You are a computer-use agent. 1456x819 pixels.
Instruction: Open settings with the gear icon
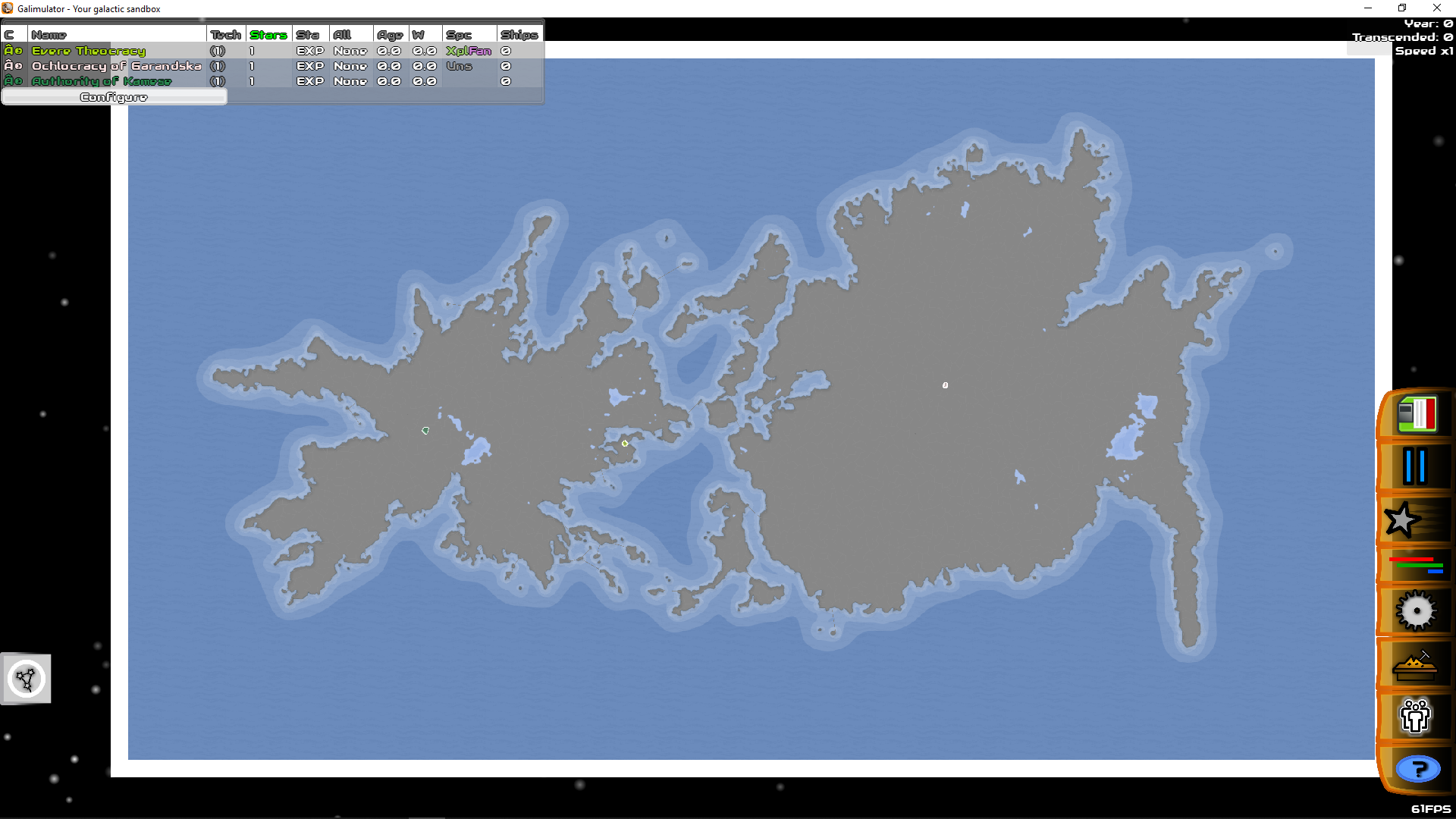coord(1416,610)
